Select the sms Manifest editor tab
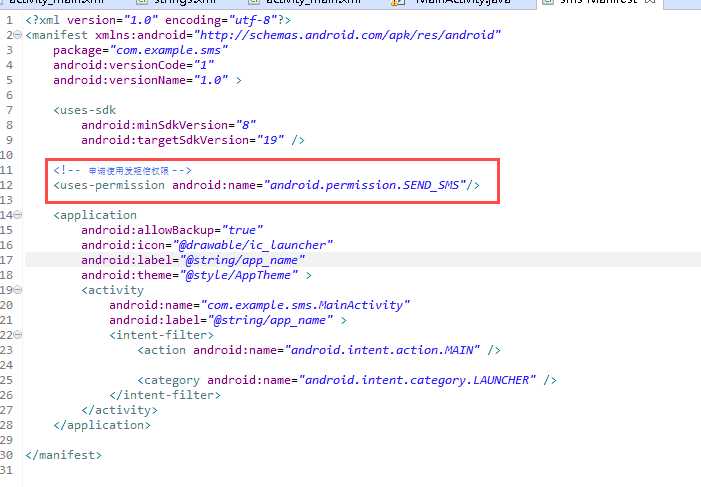Viewport: 701px width, 487px height. point(599,2)
